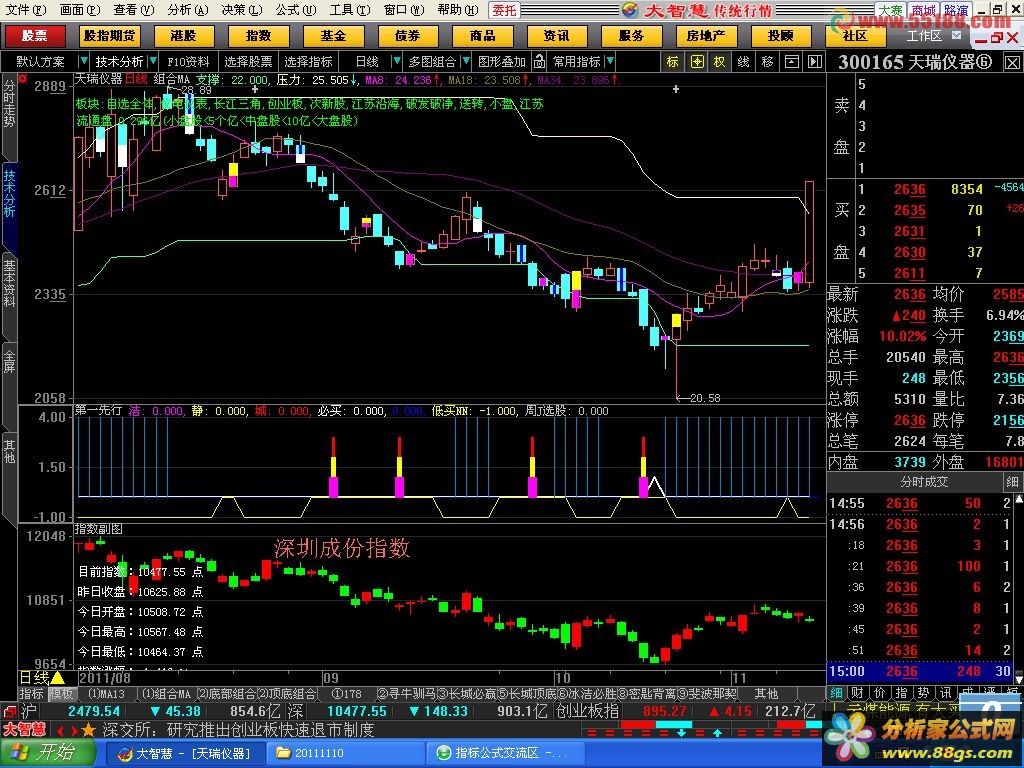
Task: Select the 股票 main category button
Action: tap(34, 36)
